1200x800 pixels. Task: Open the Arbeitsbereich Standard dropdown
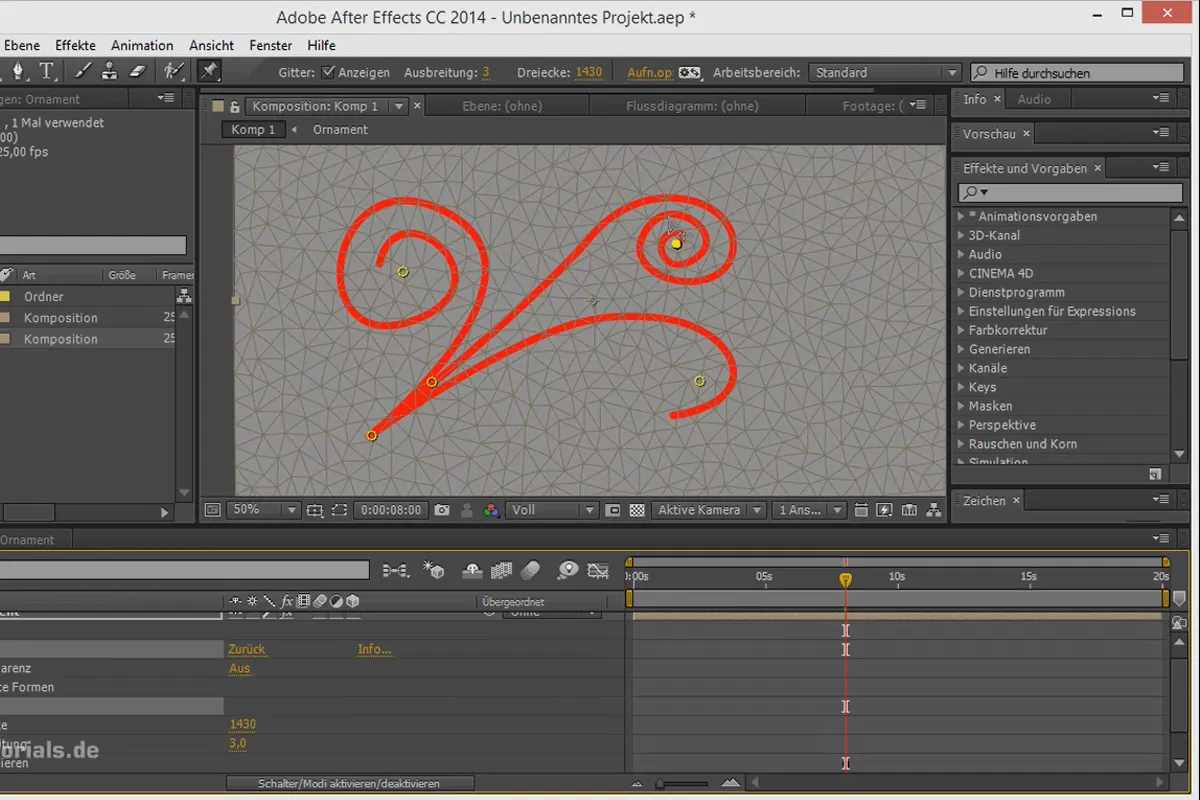(884, 73)
